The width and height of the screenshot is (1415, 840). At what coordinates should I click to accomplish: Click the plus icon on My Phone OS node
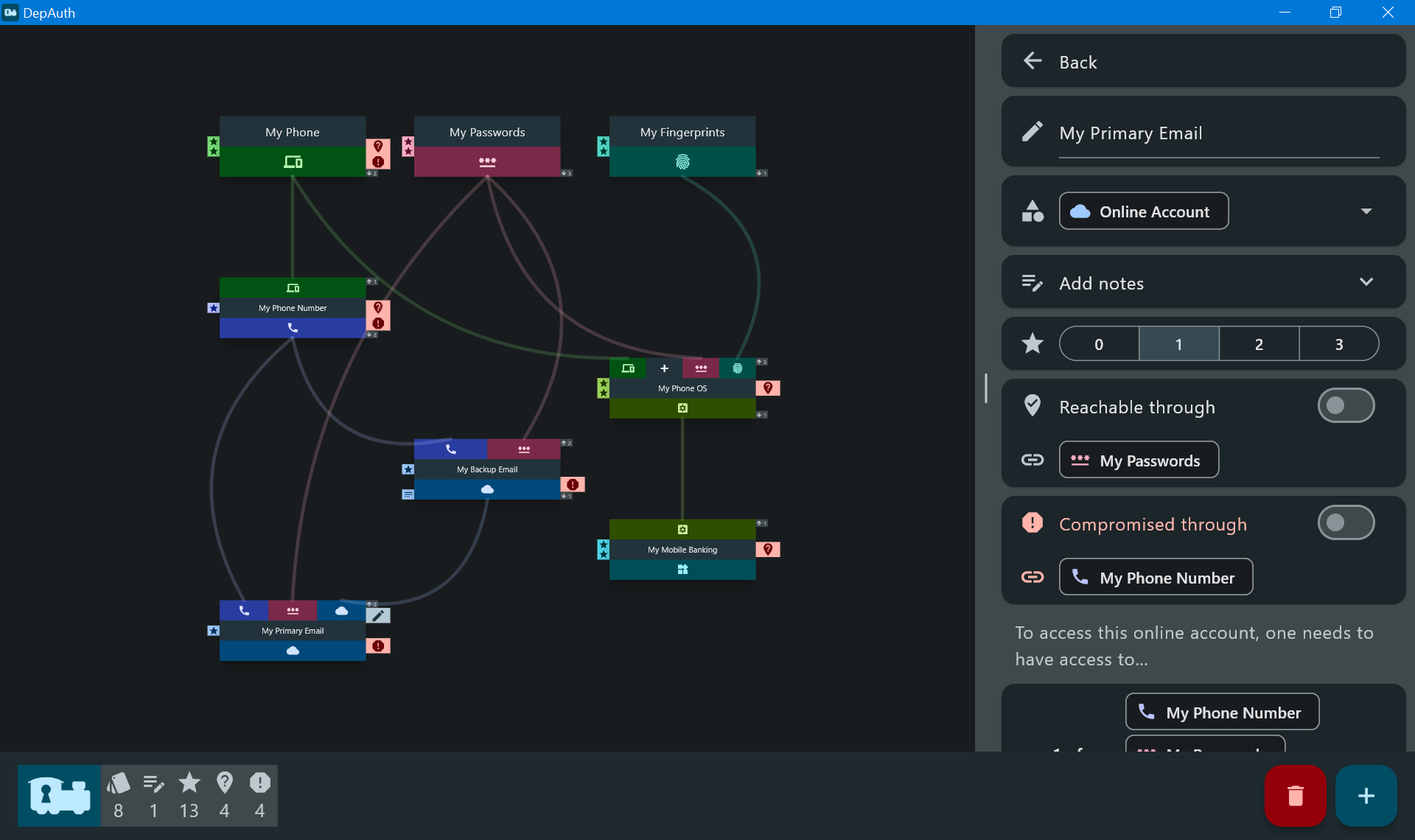[x=664, y=368]
